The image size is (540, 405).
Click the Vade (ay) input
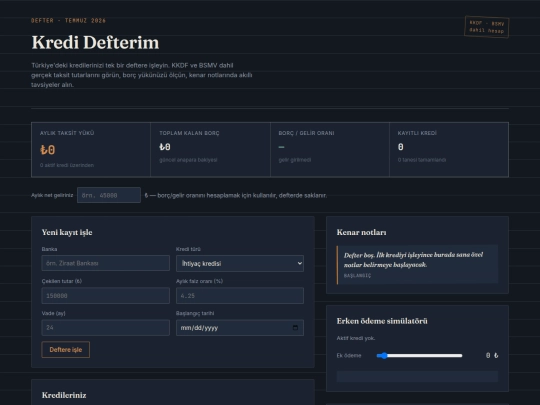(x=105, y=328)
